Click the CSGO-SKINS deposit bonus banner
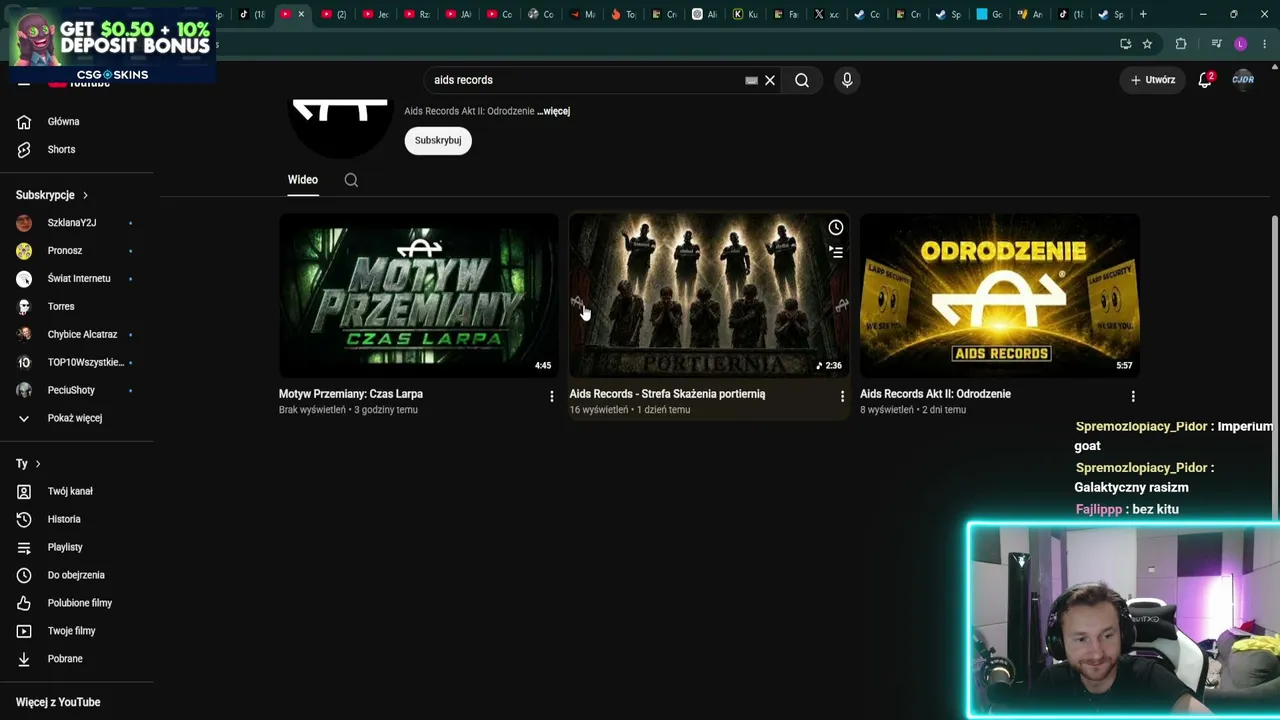 point(112,45)
